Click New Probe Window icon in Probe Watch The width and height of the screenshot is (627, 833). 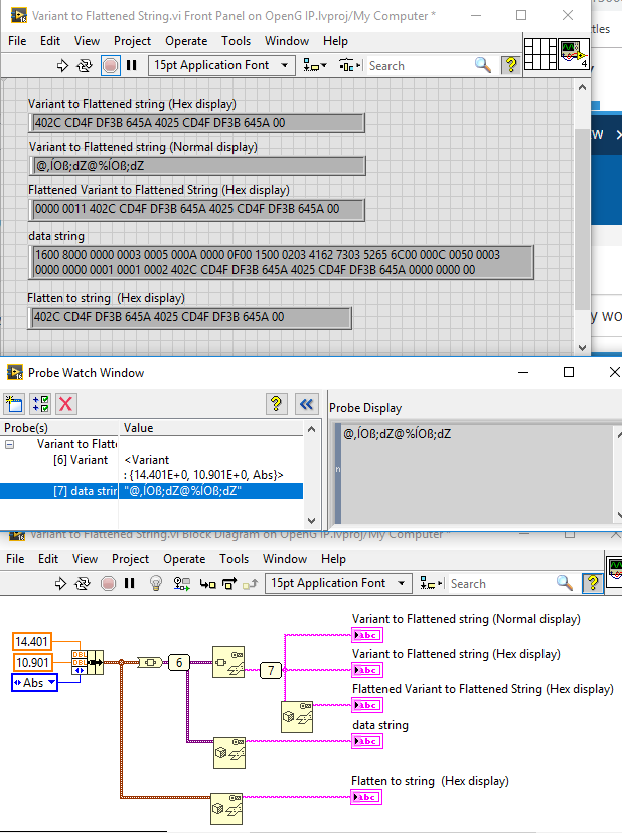14,404
